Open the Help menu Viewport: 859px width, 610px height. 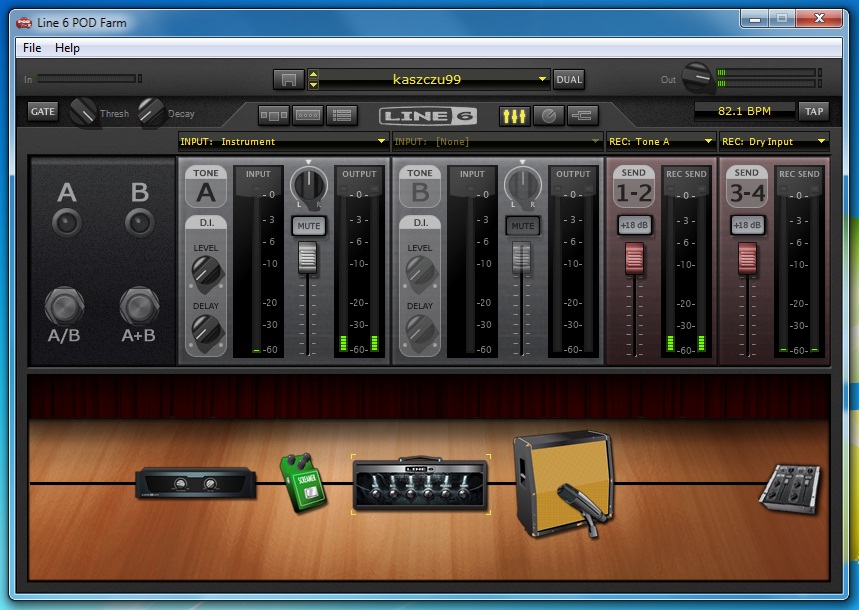click(x=67, y=48)
